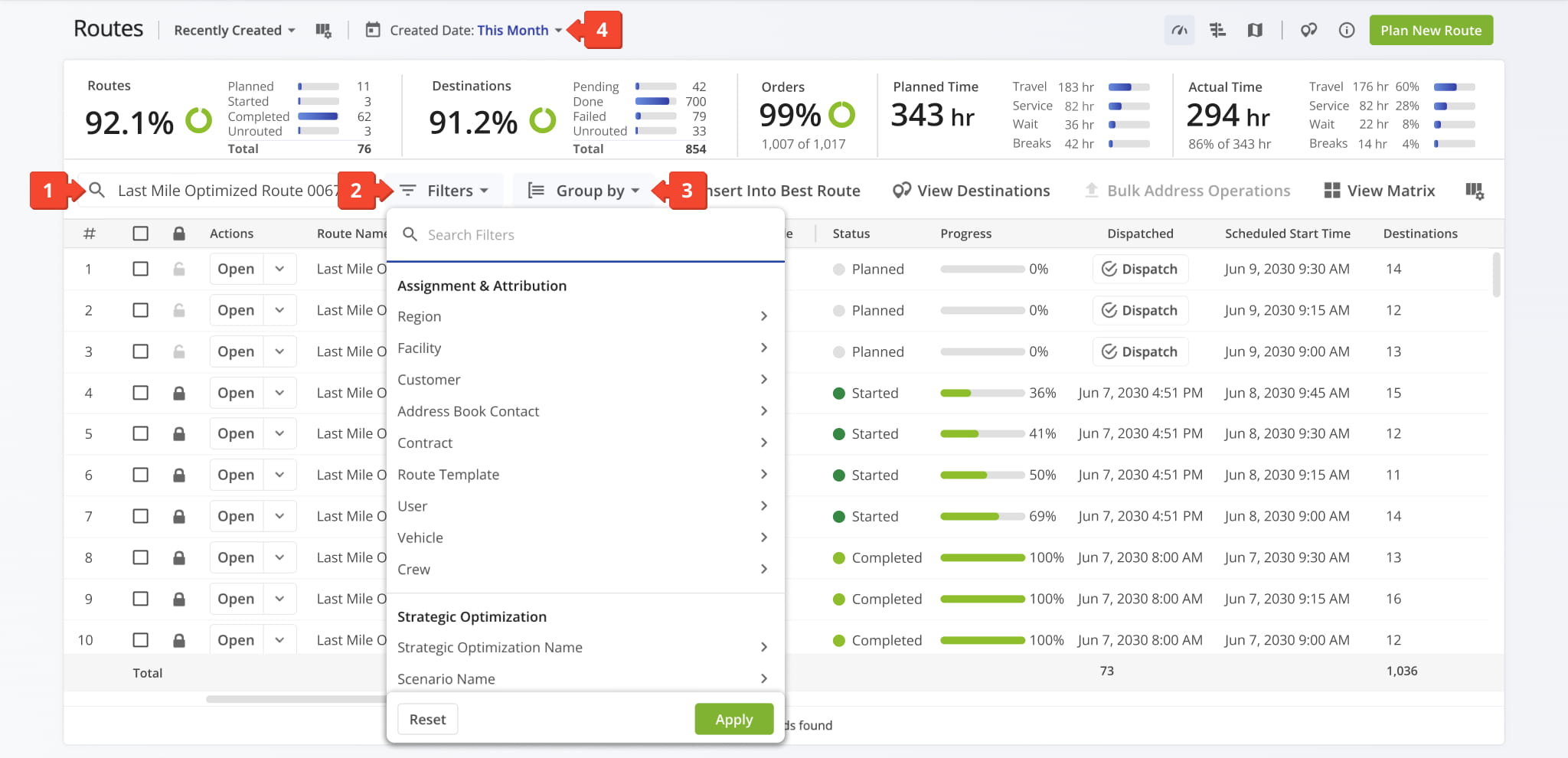The height and width of the screenshot is (758, 1568).
Task: Open the map view icon in the header
Action: coord(1255,31)
